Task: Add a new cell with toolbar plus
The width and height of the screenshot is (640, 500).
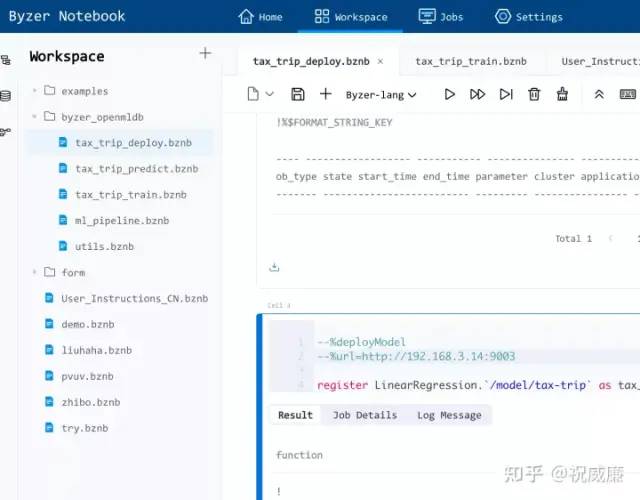Action: pyautogui.click(x=325, y=94)
